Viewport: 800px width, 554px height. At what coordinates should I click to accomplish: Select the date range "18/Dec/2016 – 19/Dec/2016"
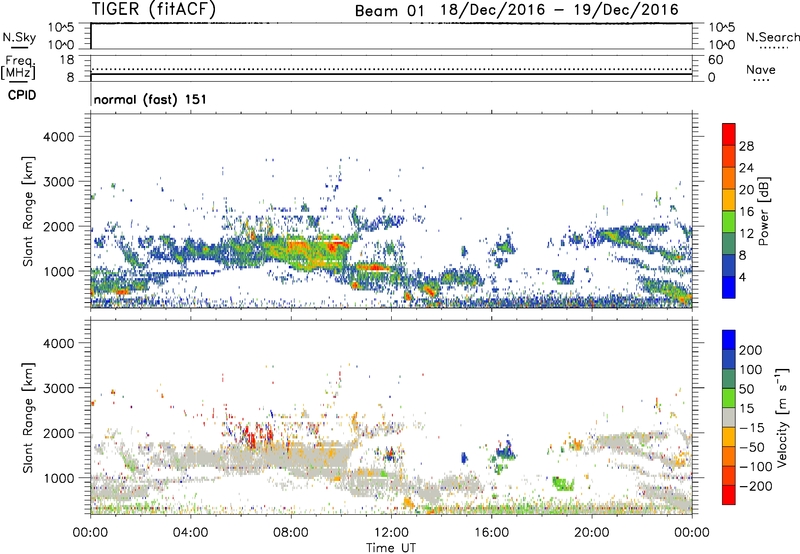point(559,10)
